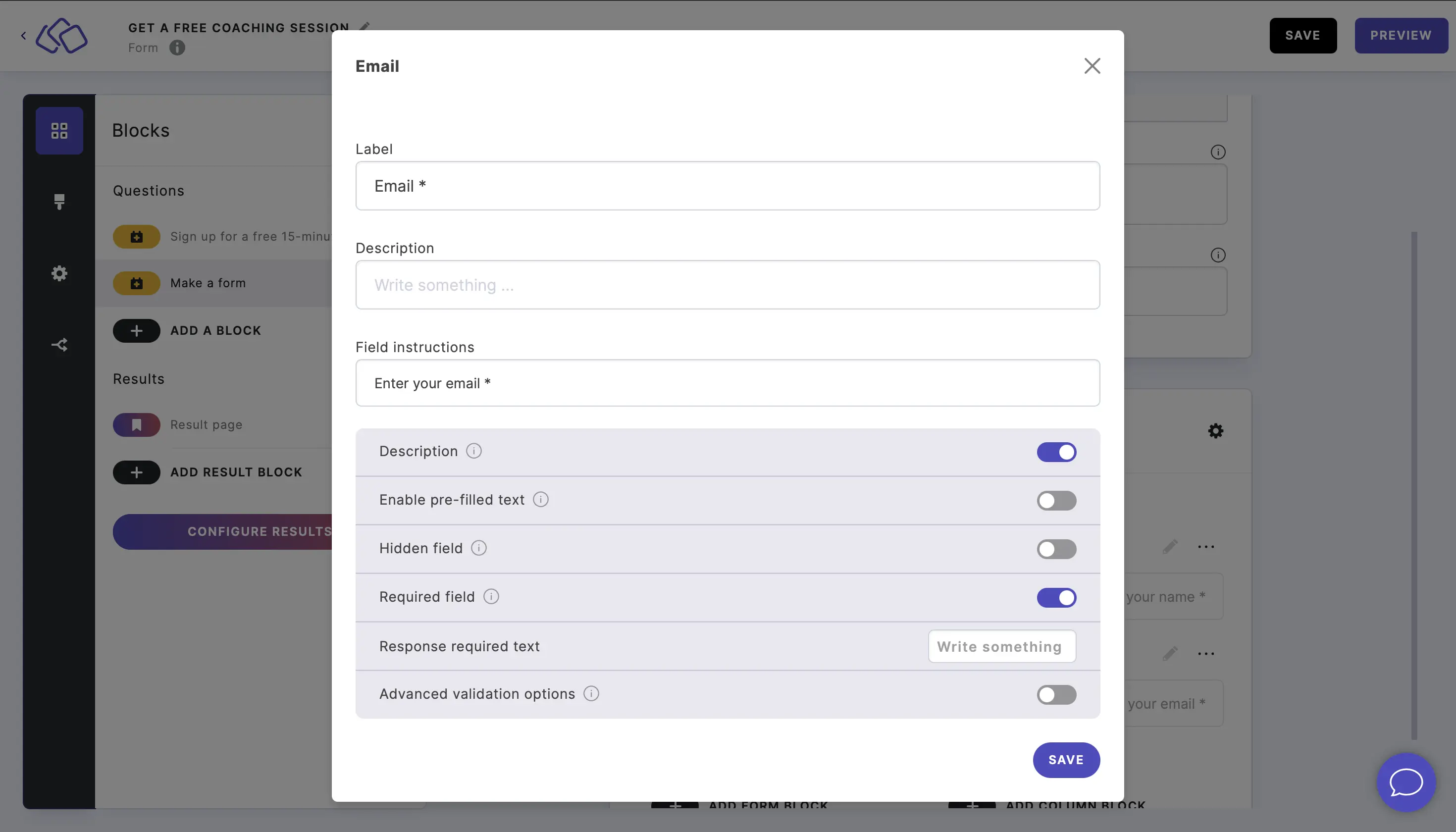This screenshot has width=1456, height=832.
Task: Toggle the Description option on
Action: 1056,452
